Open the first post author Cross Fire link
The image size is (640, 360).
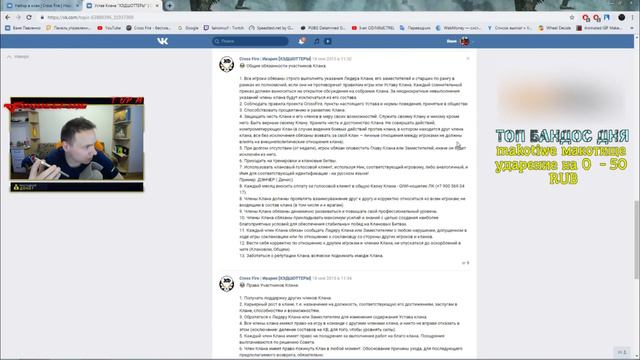tap(275, 59)
